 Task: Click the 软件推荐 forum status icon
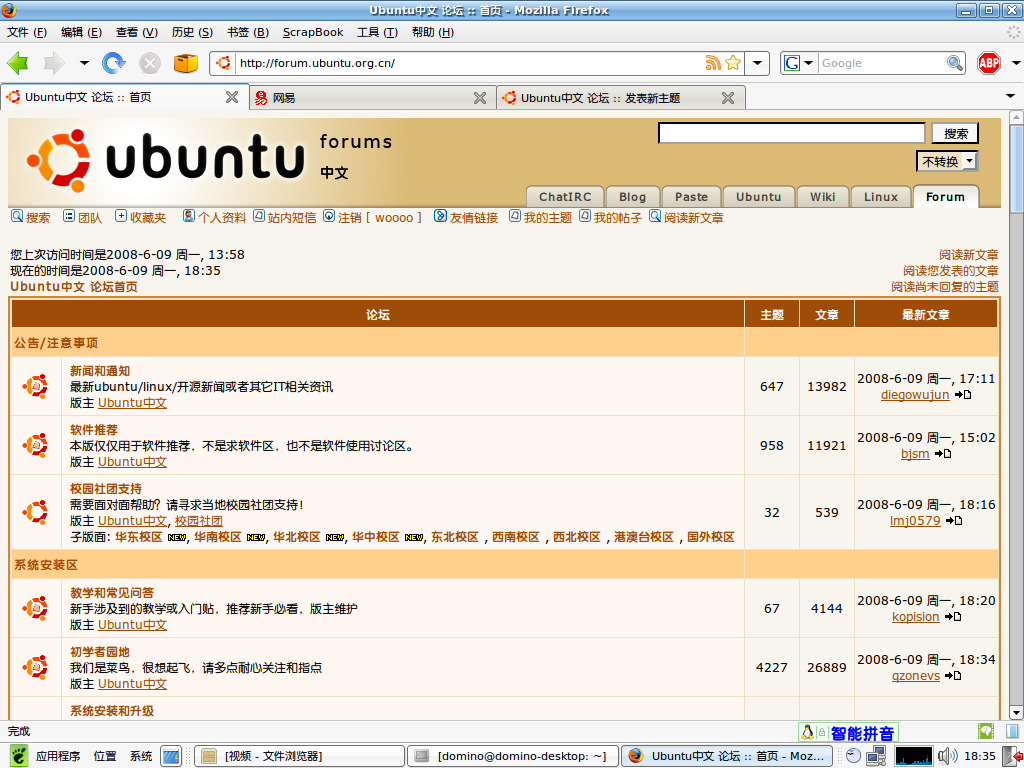pyautogui.click(x=35, y=445)
